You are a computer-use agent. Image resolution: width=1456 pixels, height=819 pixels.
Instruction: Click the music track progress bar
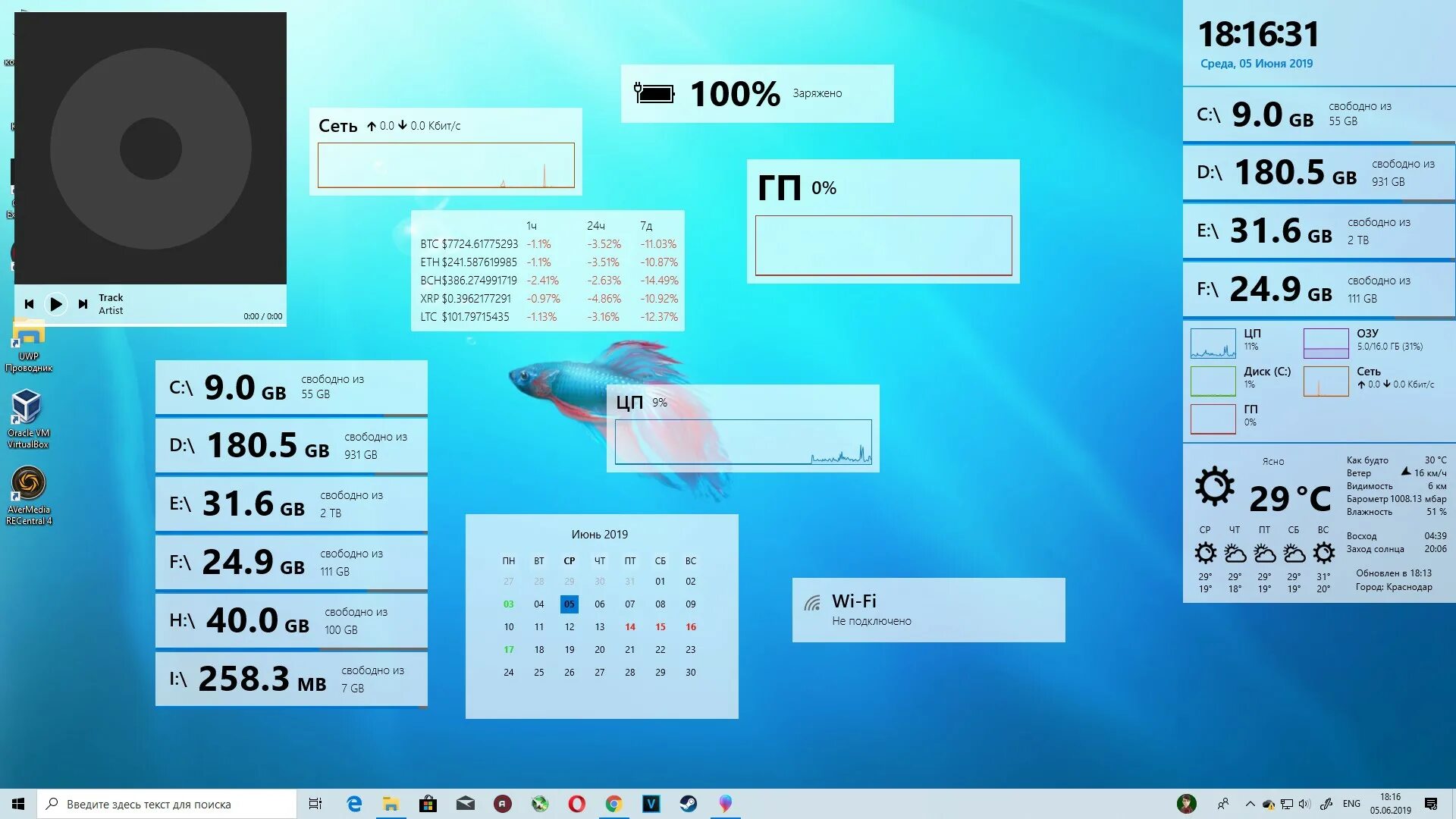[x=150, y=325]
